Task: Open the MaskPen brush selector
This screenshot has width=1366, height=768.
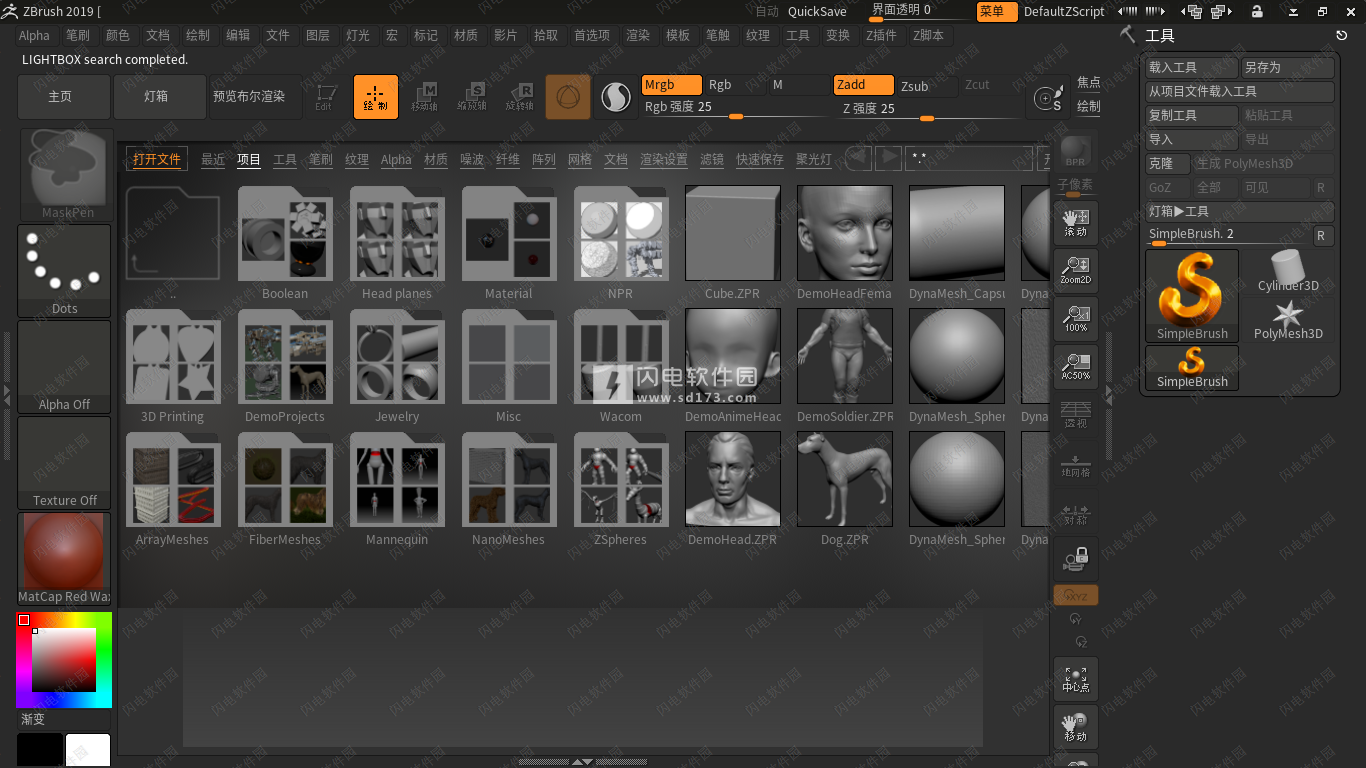Action: [x=67, y=174]
